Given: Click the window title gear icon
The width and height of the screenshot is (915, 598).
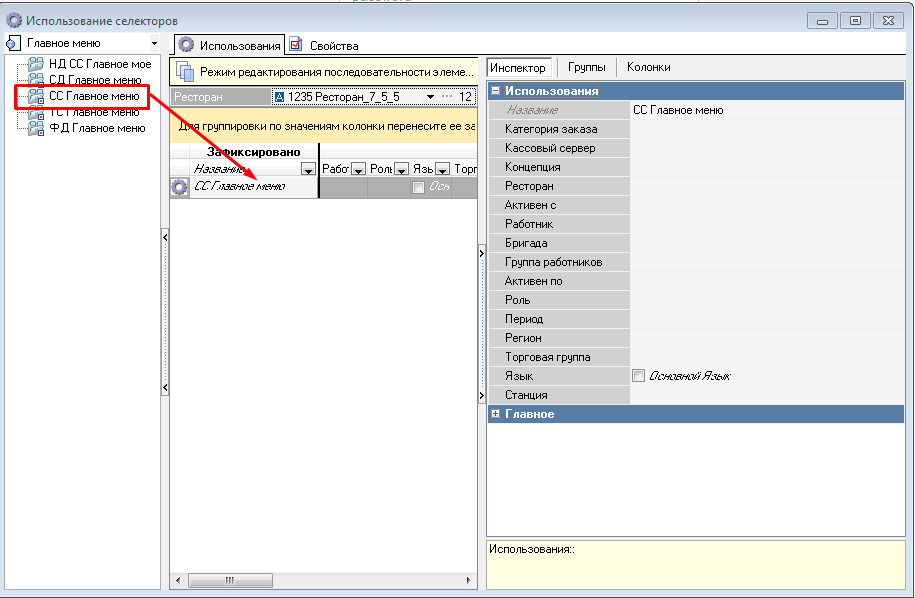Looking at the screenshot, I should [x=14, y=20].
